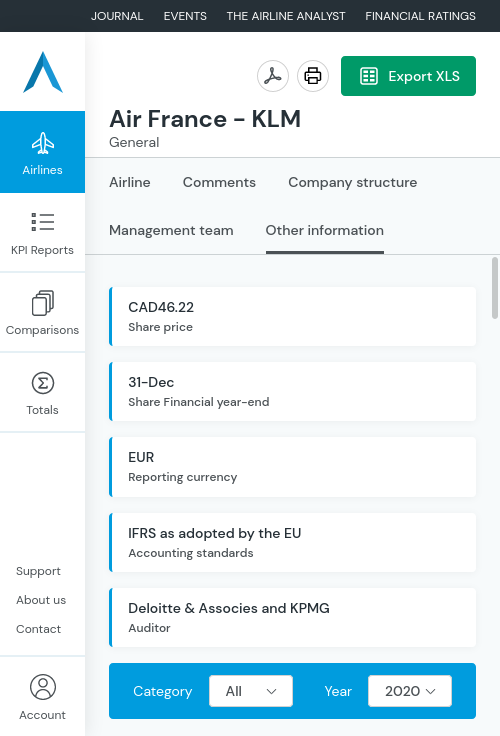Screen dimensions: 500x736
Task: Open the Management team tab
Action: pos(171,230)
